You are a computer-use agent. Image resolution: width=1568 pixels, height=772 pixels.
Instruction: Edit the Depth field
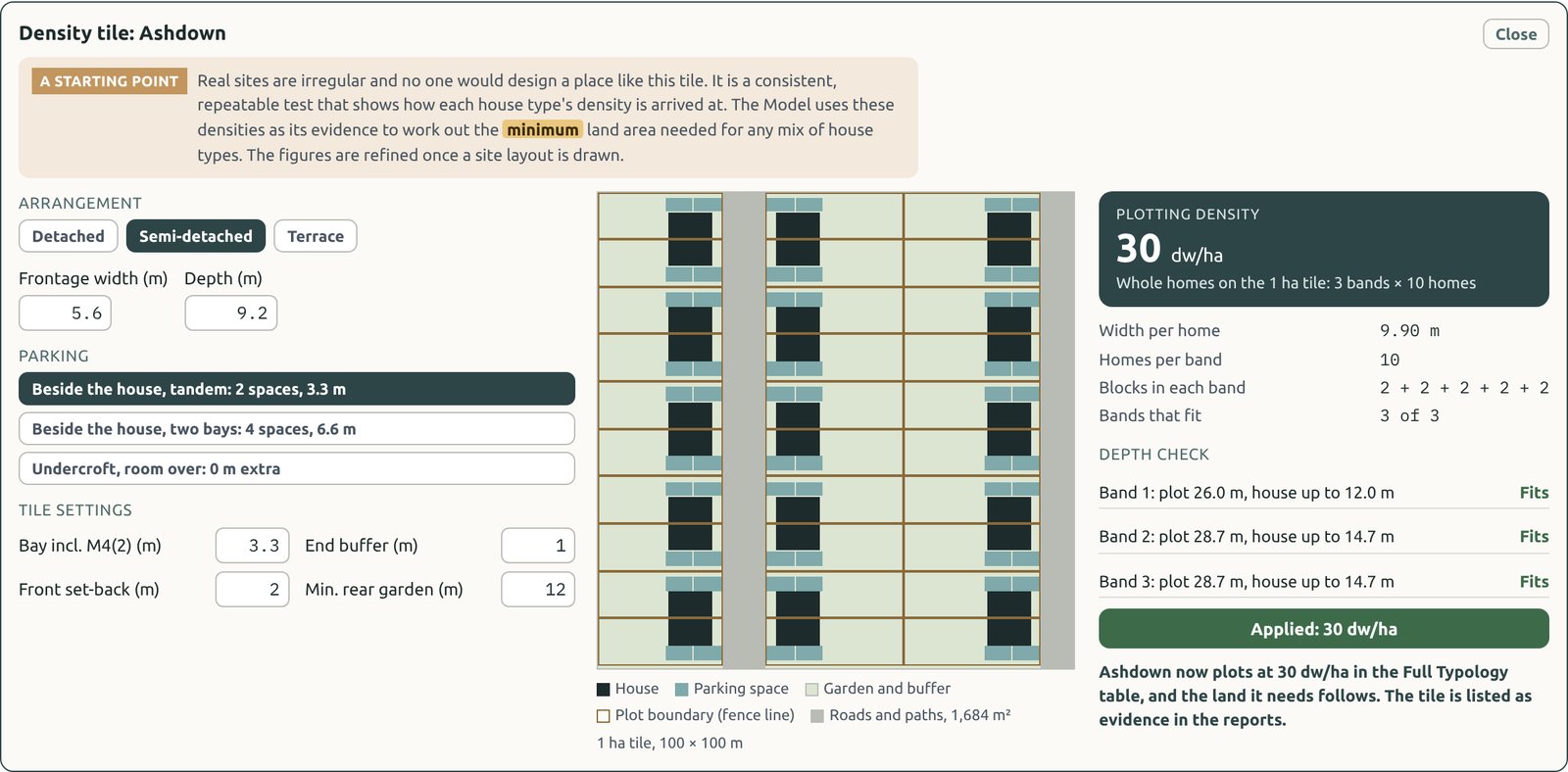(231, 314)
